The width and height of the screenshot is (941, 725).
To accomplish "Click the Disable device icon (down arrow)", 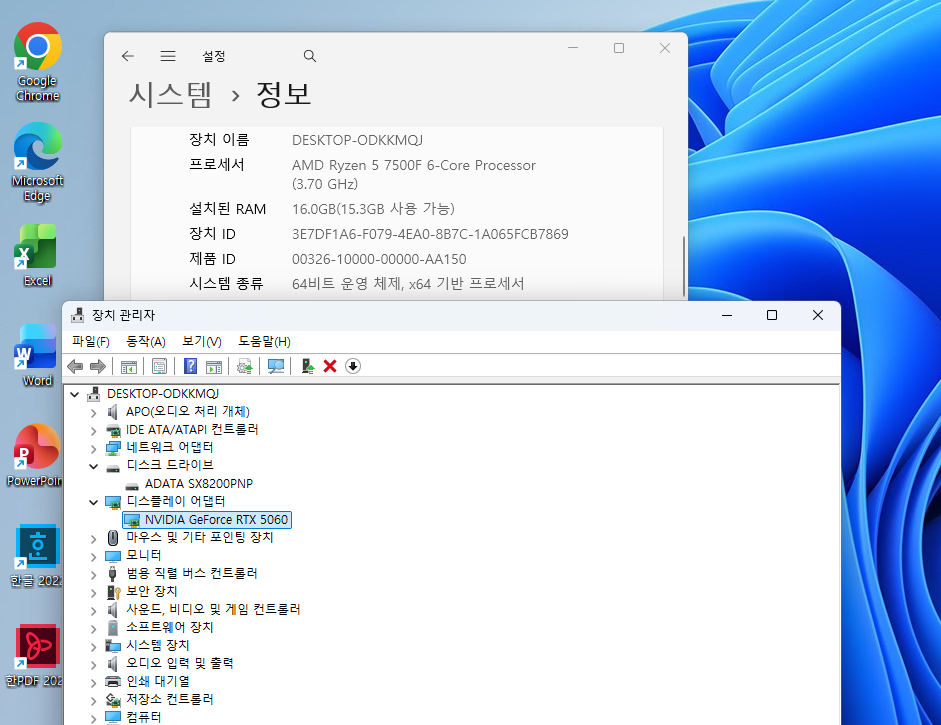I will click(x=352, y=366).
